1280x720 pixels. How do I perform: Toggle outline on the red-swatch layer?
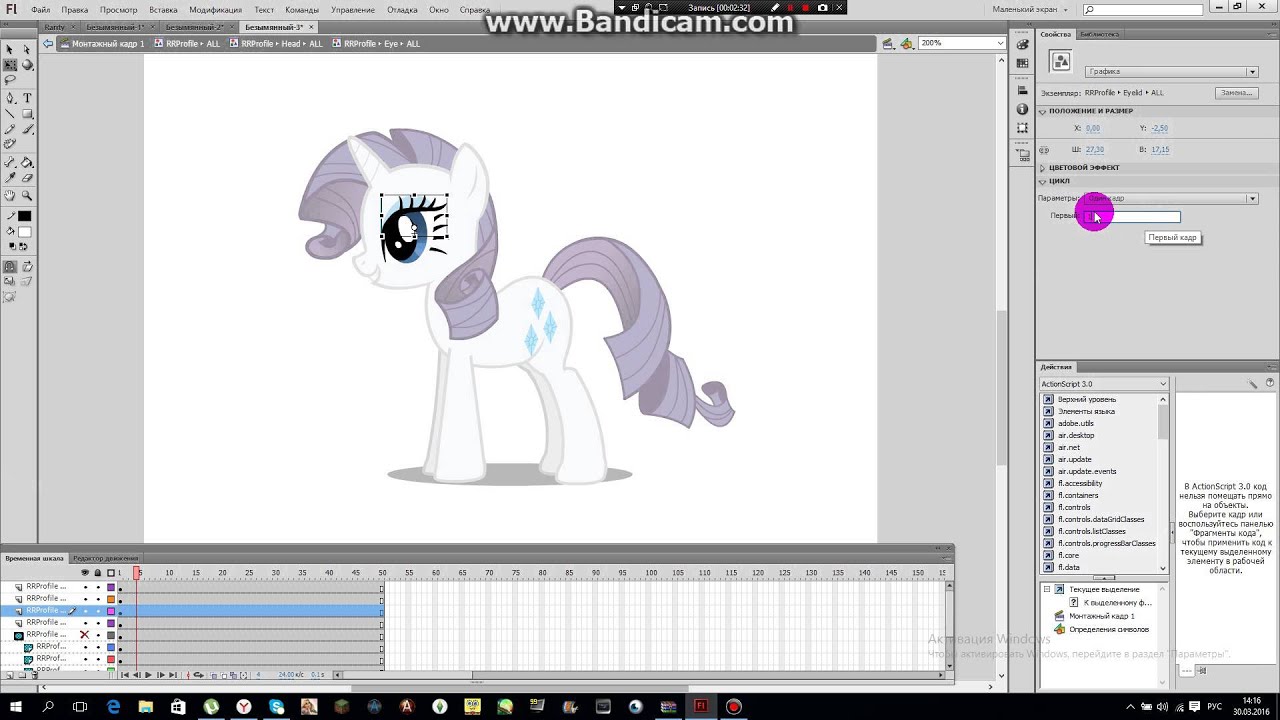(111, 659)
